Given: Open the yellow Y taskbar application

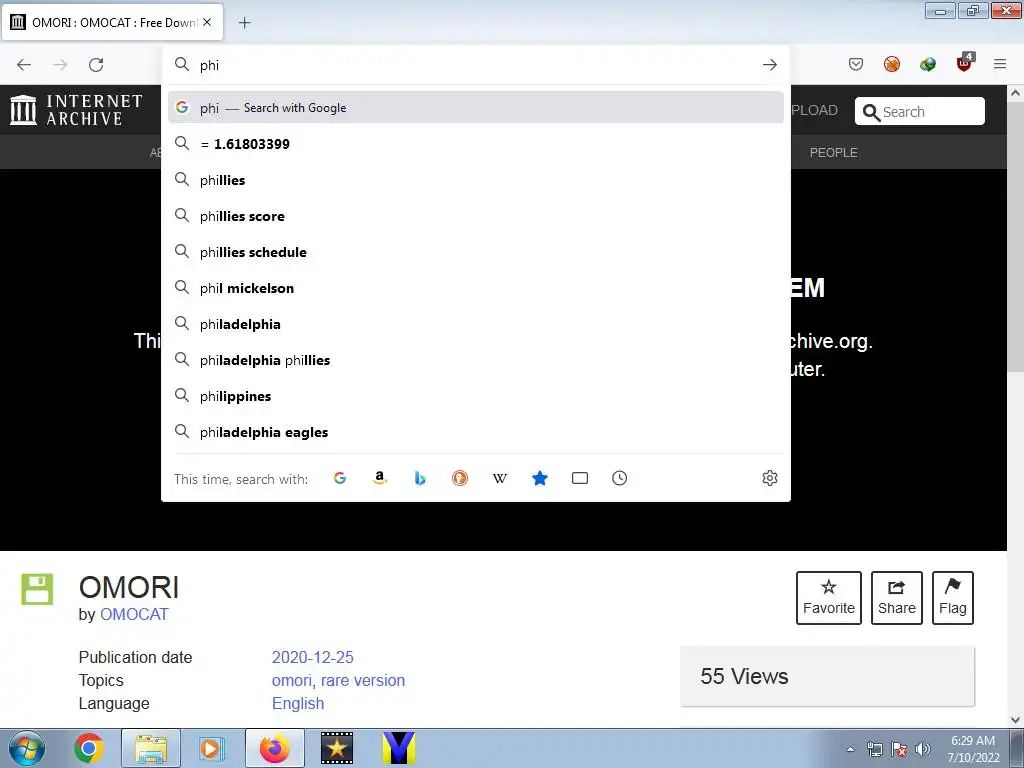Looking at the screenshot, I should [398, 748].
